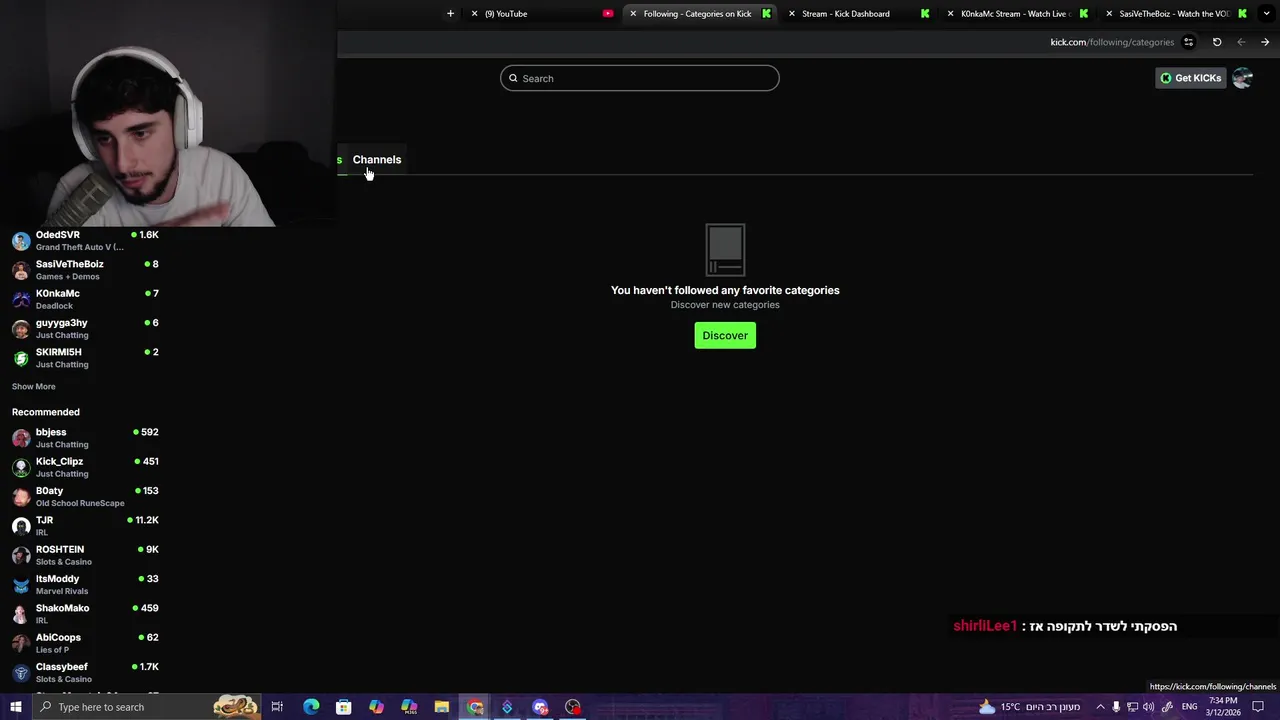Open OdedSVR channel in sidebar
1280x720 pixels.
pos(85,240)
